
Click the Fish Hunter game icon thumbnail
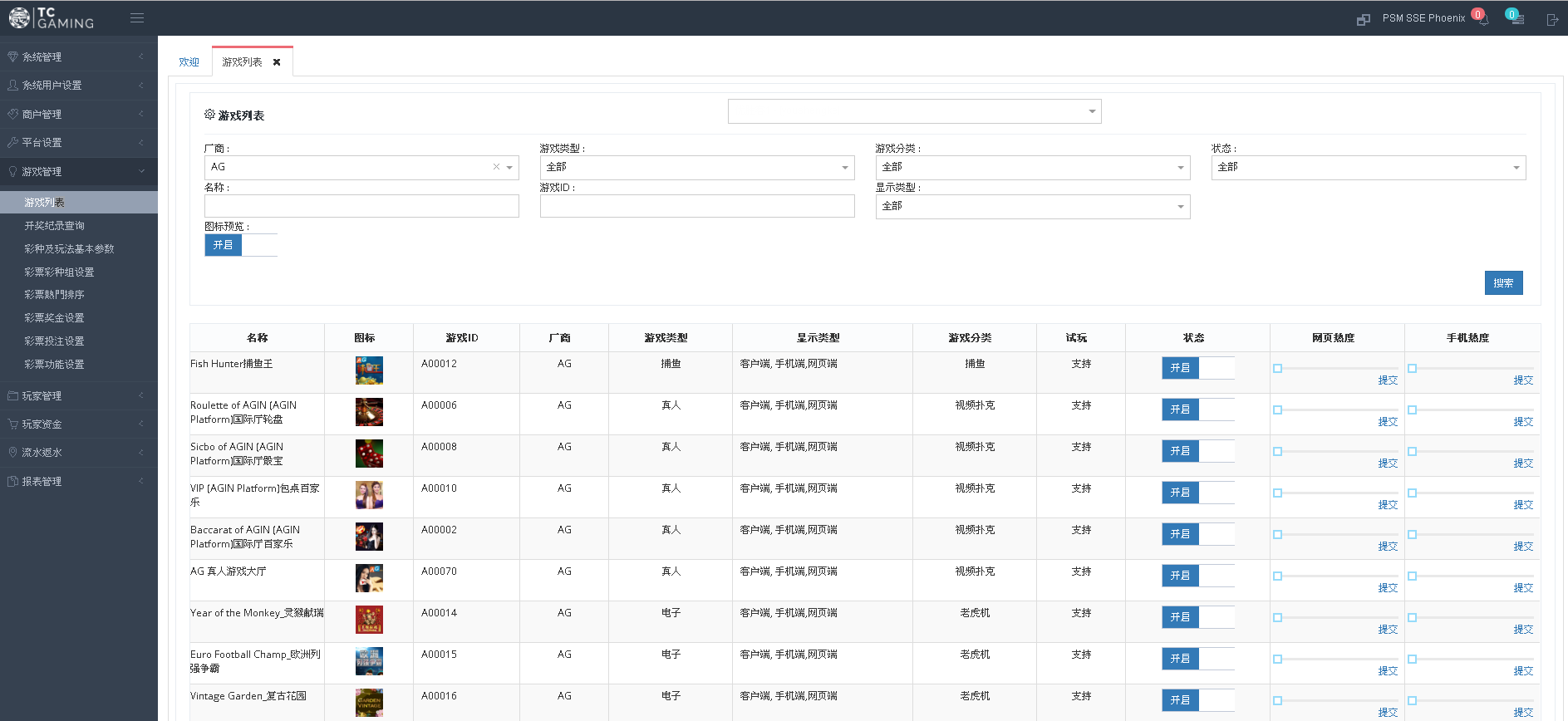coord(369,370)
